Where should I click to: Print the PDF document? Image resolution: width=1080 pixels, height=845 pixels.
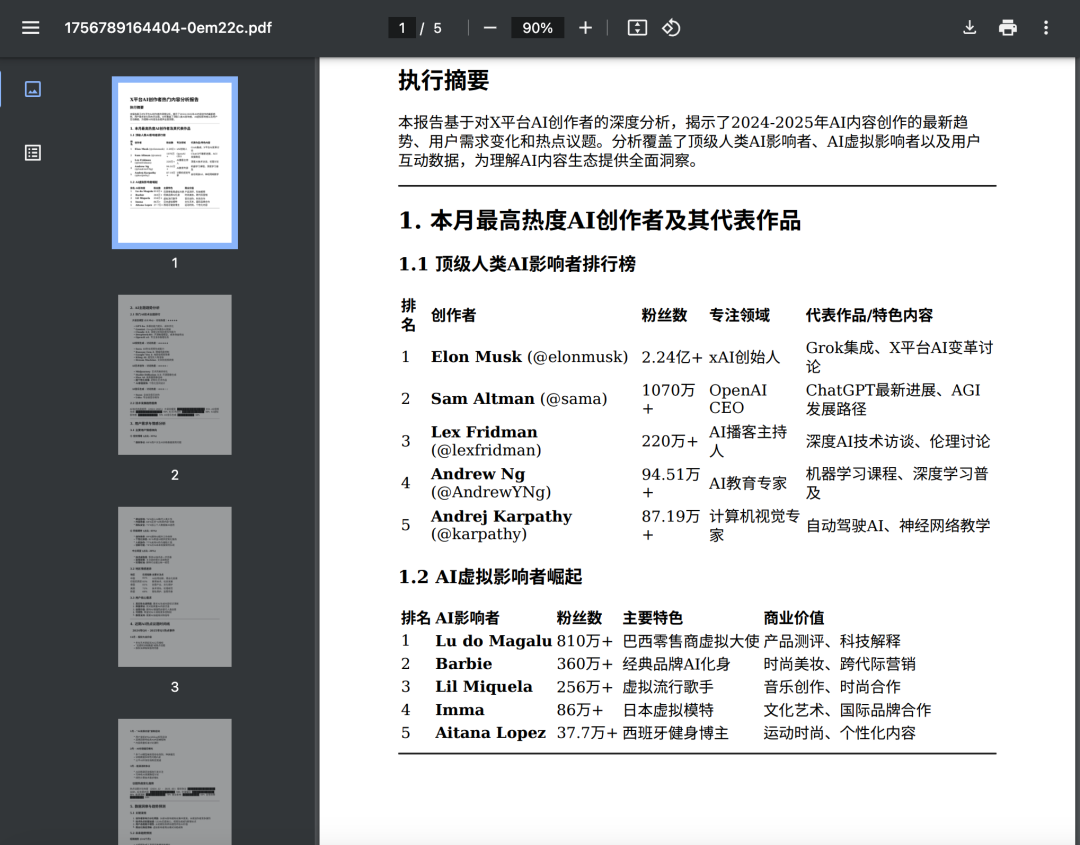(1008, 28)
